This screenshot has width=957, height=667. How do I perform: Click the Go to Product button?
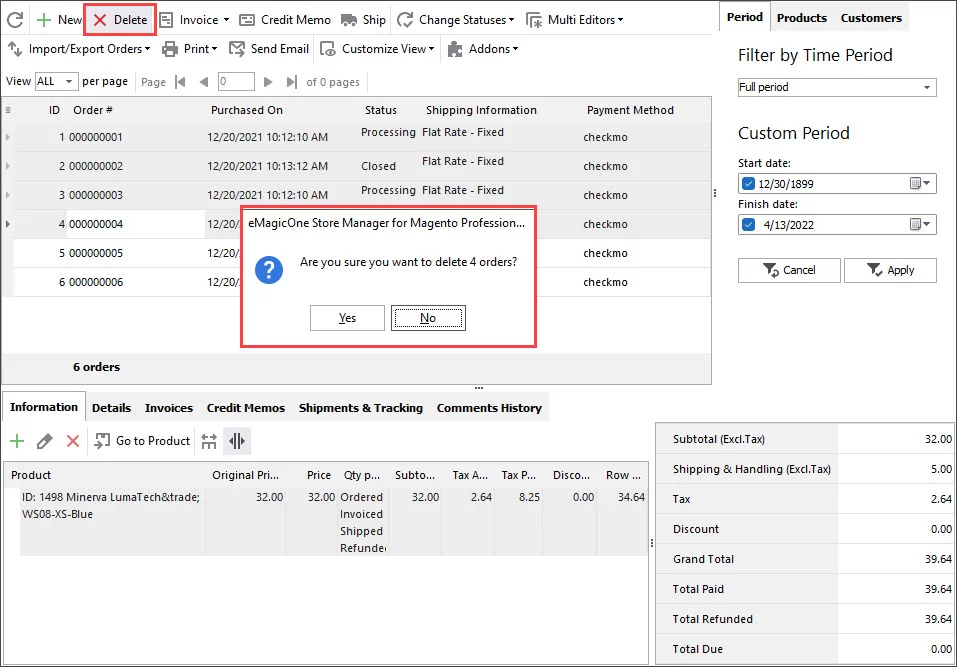142,441
